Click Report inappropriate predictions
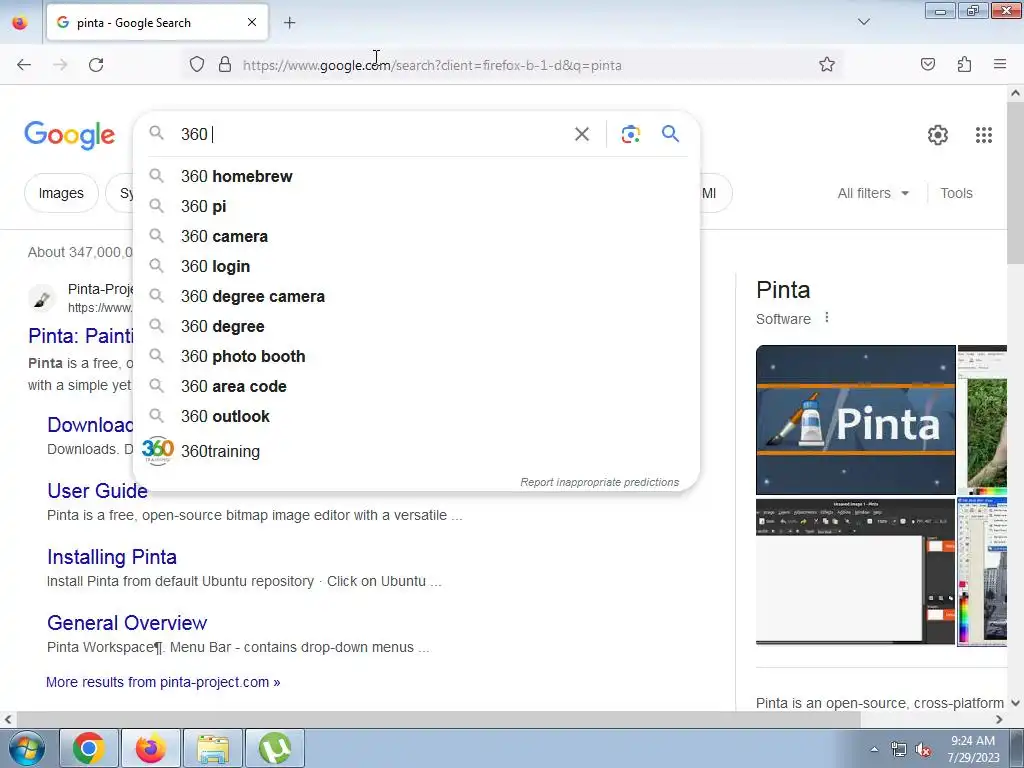This screenshot has height=768, width=1024. [x=600, y=482]
